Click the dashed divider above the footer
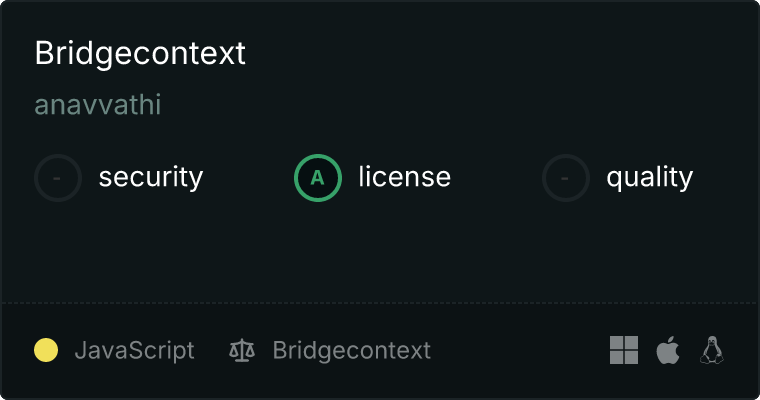 (x=380, y=302)
